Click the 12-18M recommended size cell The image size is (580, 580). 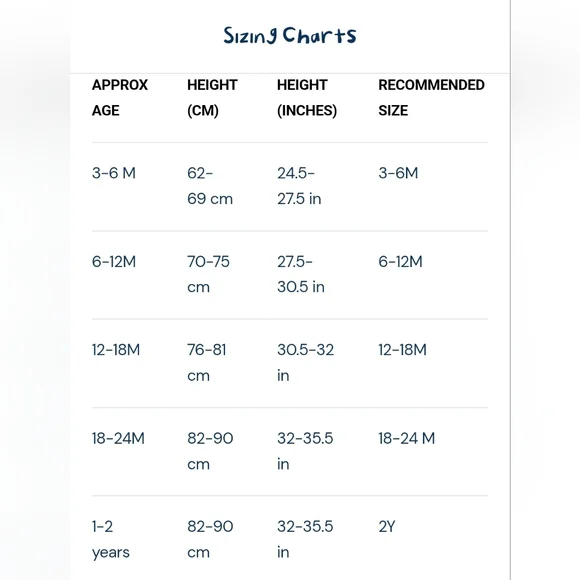(x=402, y=350)
